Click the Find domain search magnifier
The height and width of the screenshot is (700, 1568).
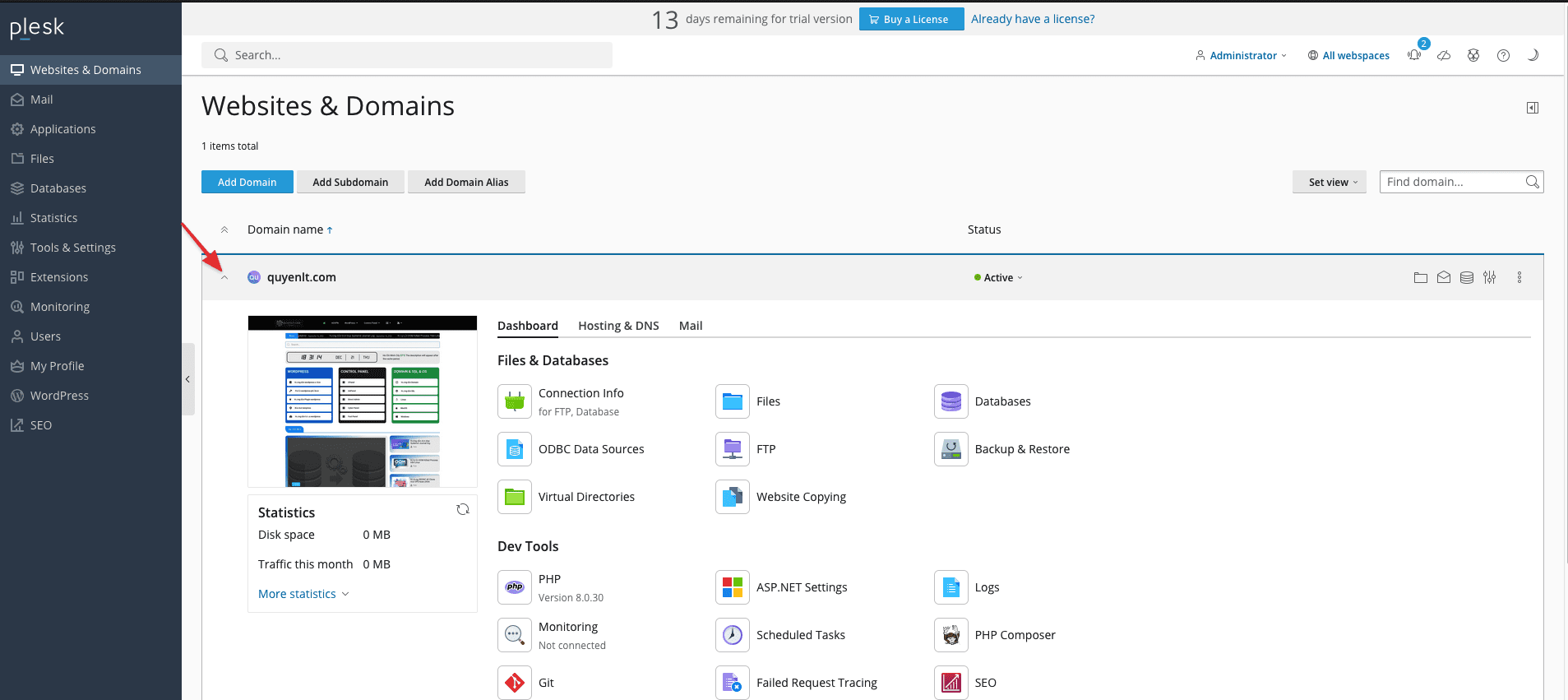[x=1533, y=182]
